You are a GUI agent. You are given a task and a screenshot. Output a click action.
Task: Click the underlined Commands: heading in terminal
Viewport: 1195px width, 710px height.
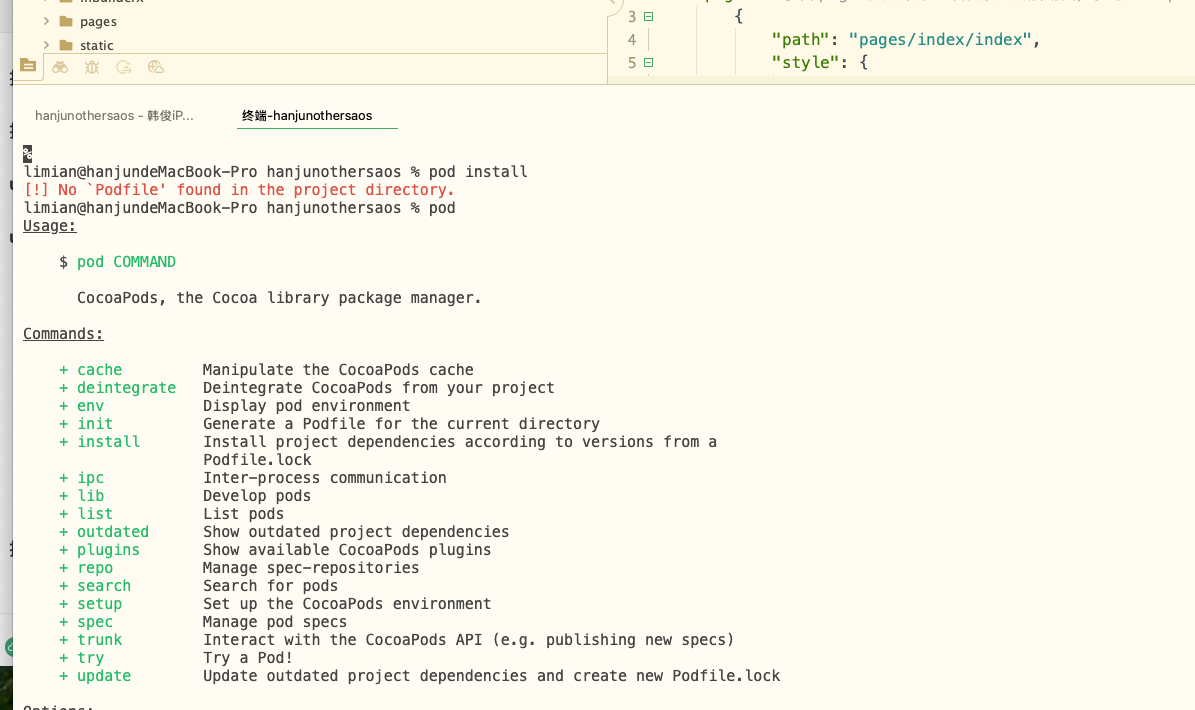pos(63,334)
